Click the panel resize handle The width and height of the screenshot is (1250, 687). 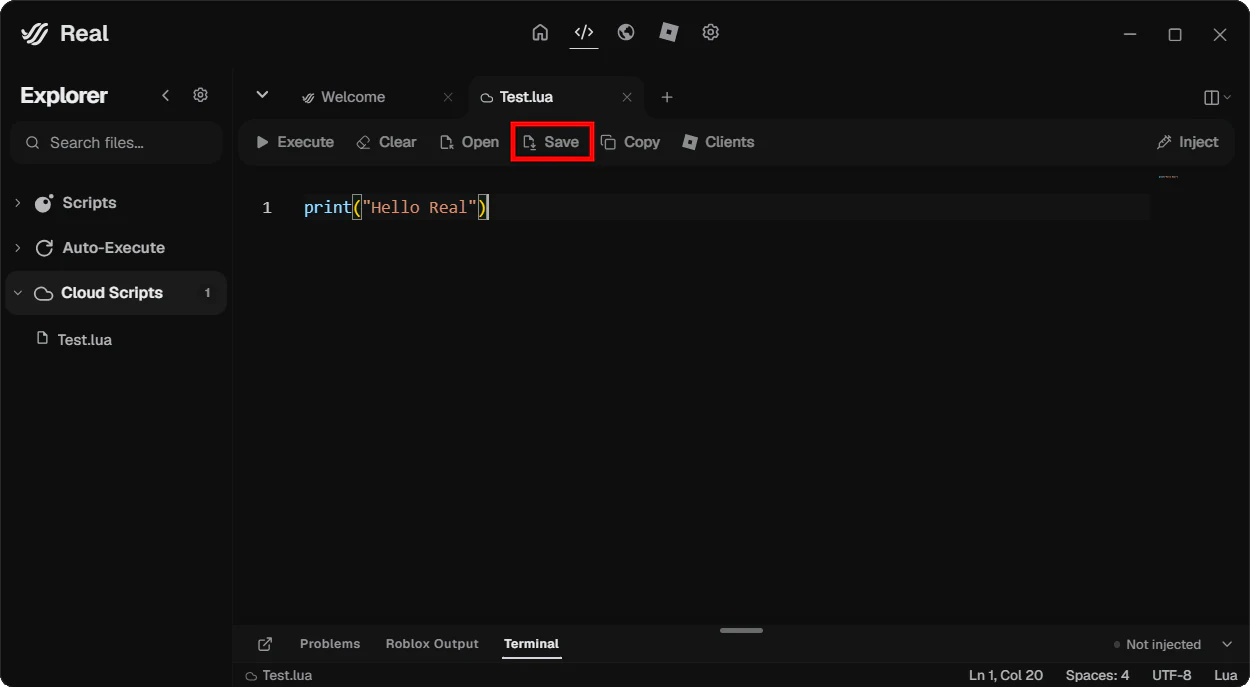[741, 630]
